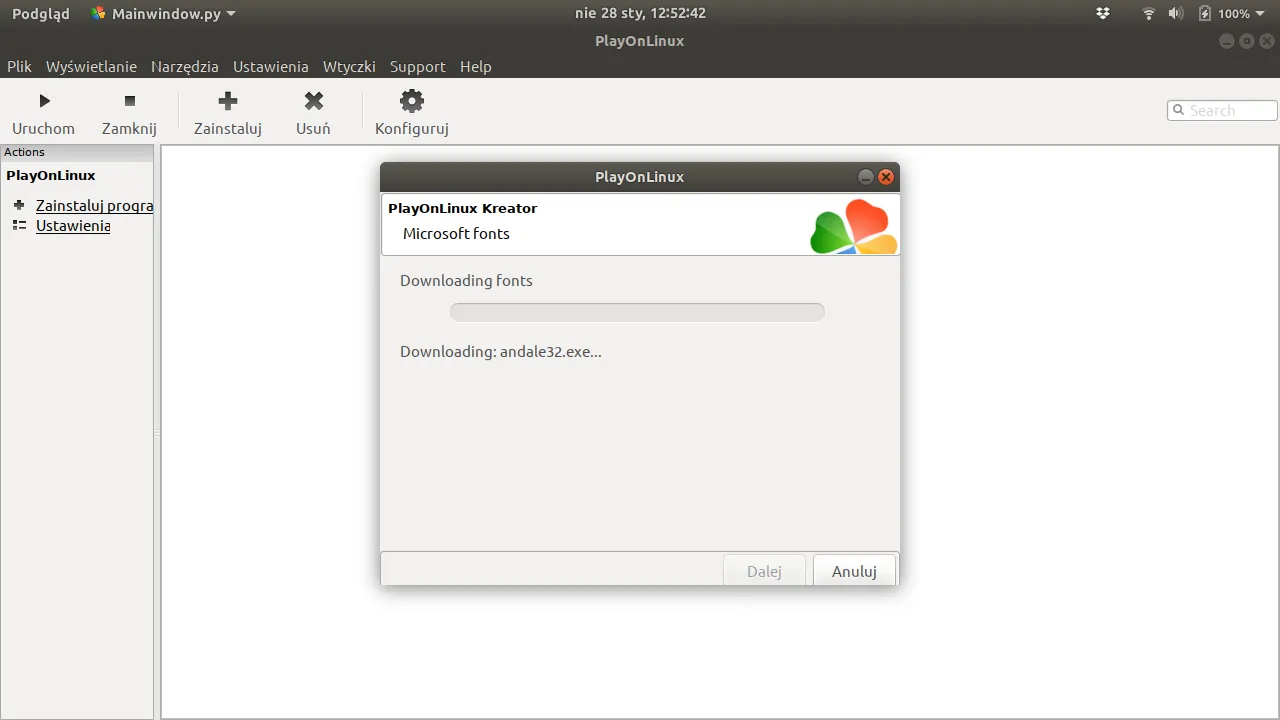Click the PlayOnLinux Kreator heading
Viewport: 1280px width, 720px height.
click(463, 208)
